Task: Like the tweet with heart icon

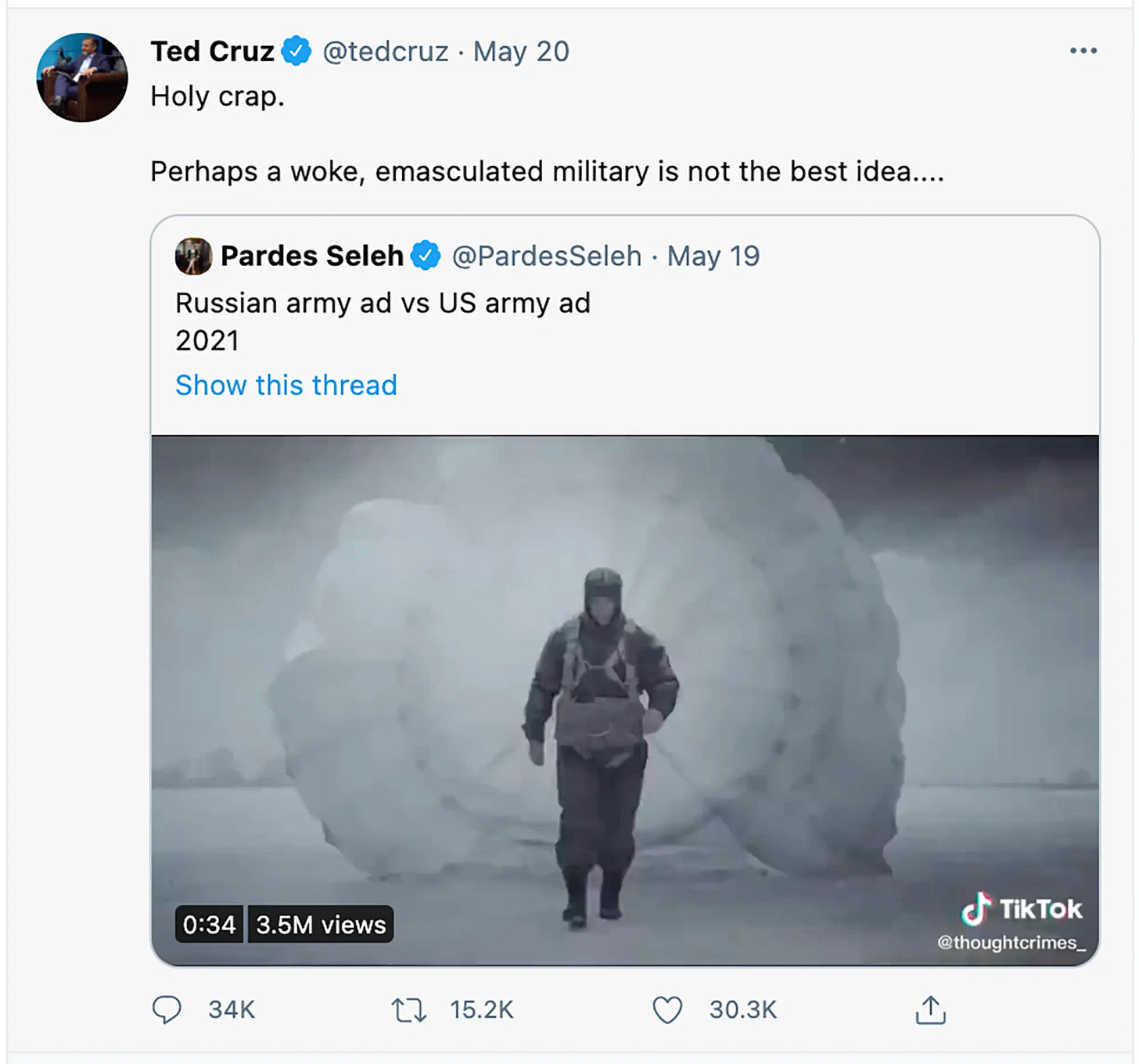Action: tap(667, 1010)
